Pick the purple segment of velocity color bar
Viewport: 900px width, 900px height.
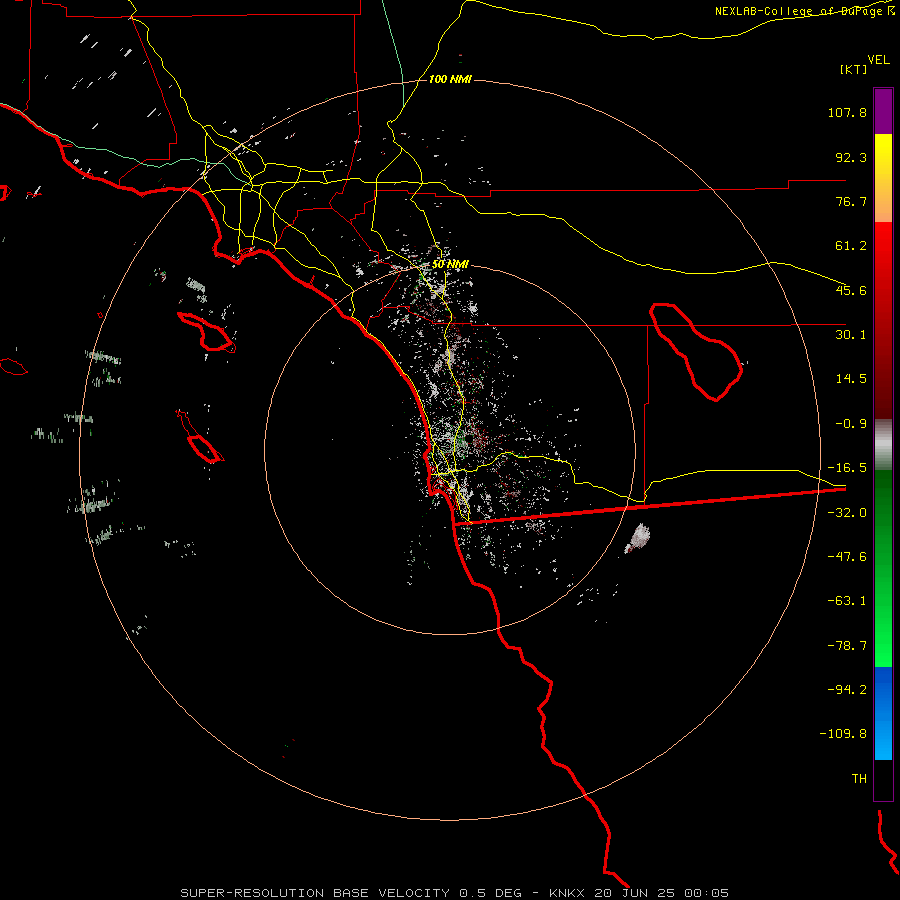[883, 111]
